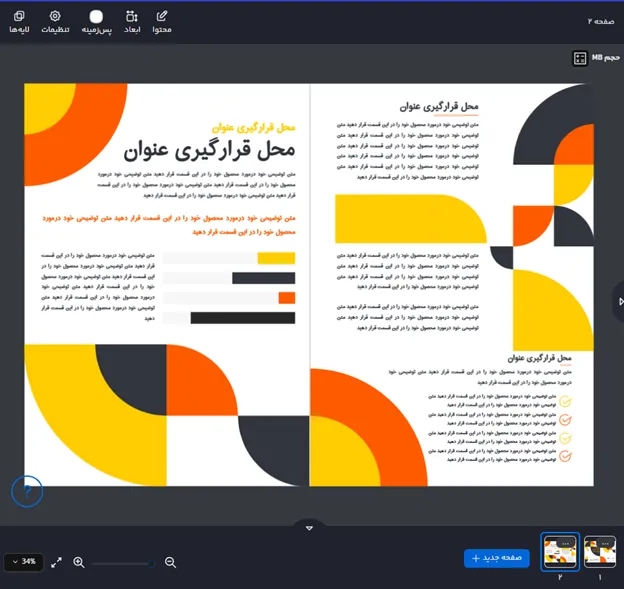The image size is (624, 589).
Task: Click the file size calculator icon
Action: 579,59
